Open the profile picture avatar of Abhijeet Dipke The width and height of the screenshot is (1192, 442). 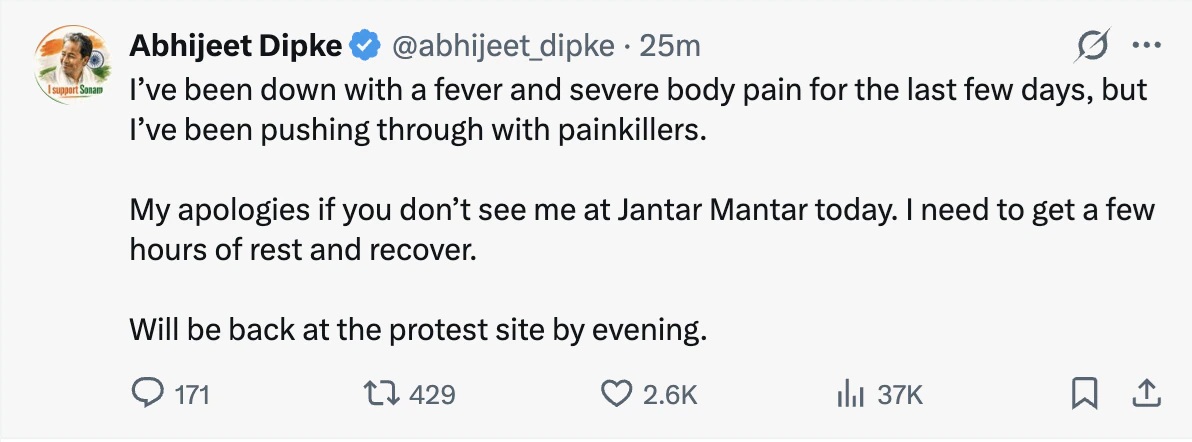click(73, 65)
